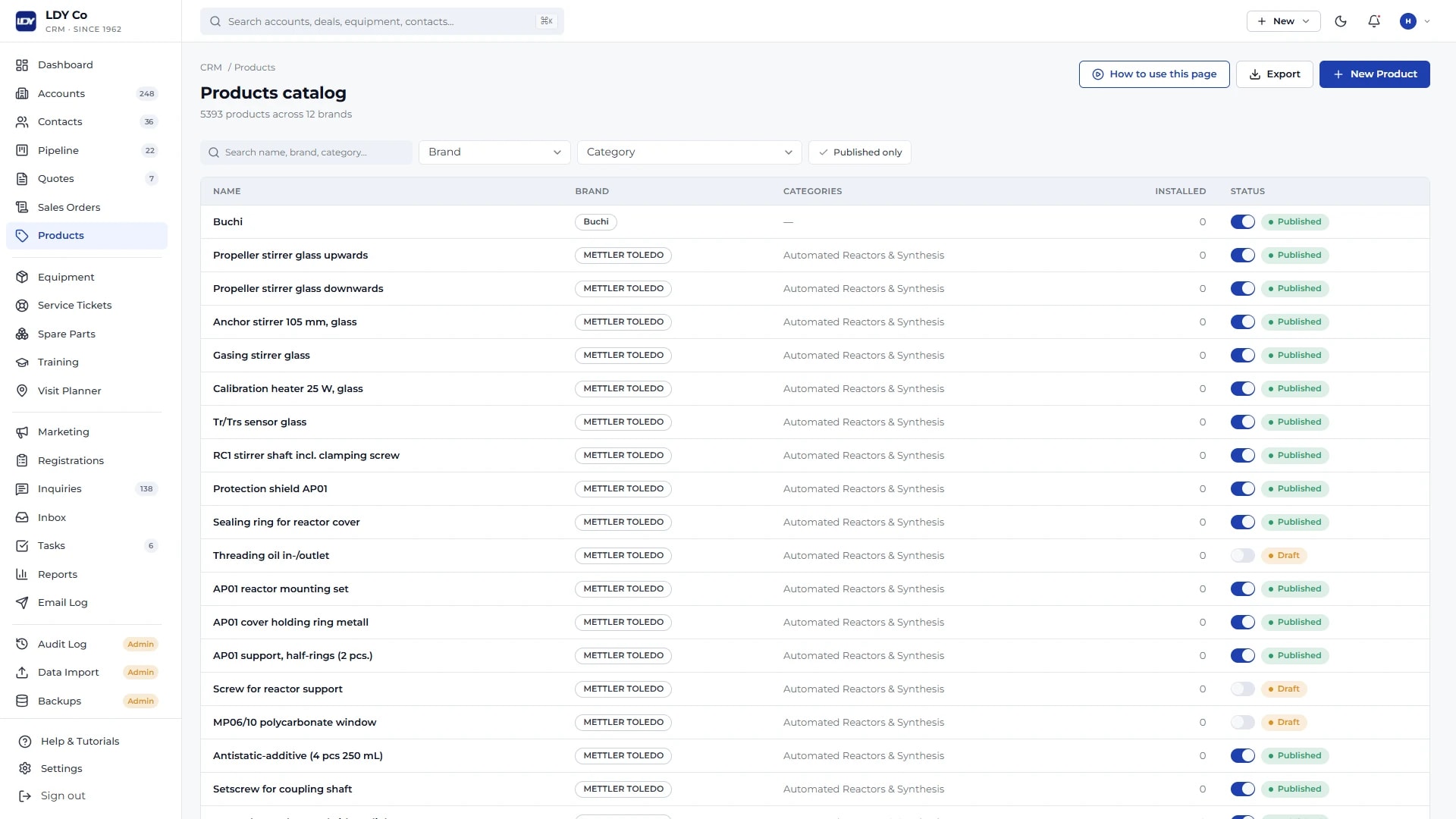Click the Marketing megaphone icon

[x=22, y=432]
